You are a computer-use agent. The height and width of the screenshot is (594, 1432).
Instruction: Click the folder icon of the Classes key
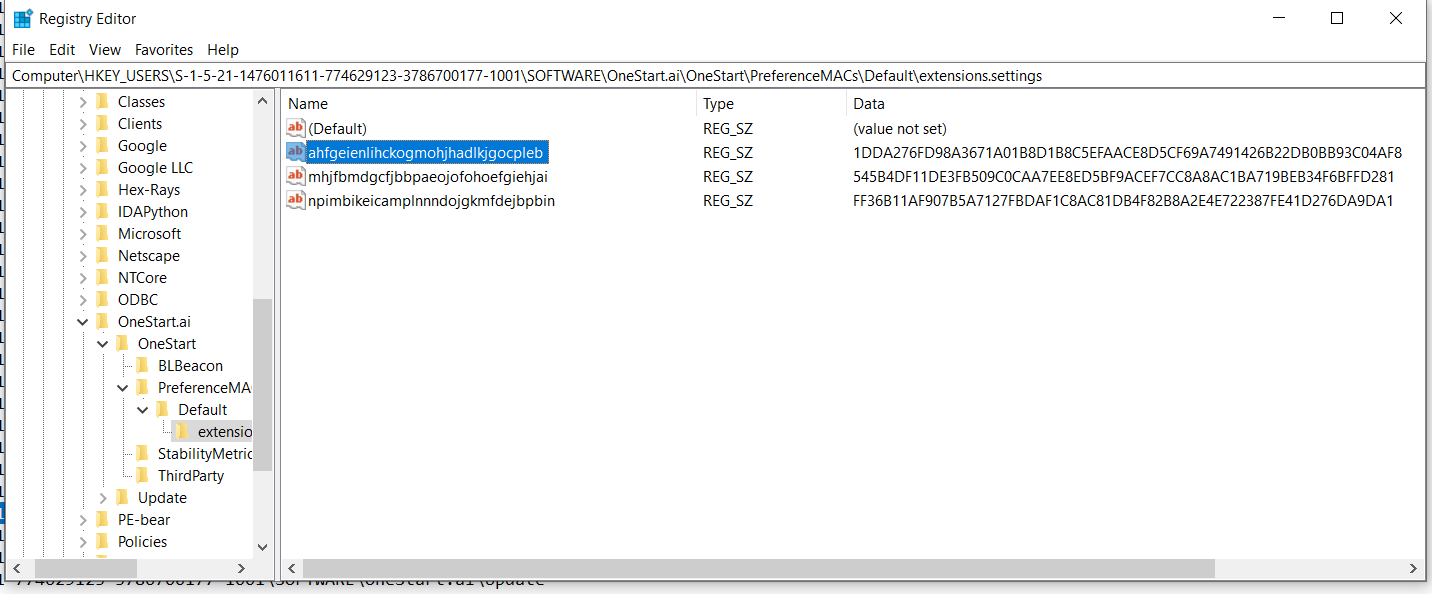pyautogui.click(x=102, y=101)
